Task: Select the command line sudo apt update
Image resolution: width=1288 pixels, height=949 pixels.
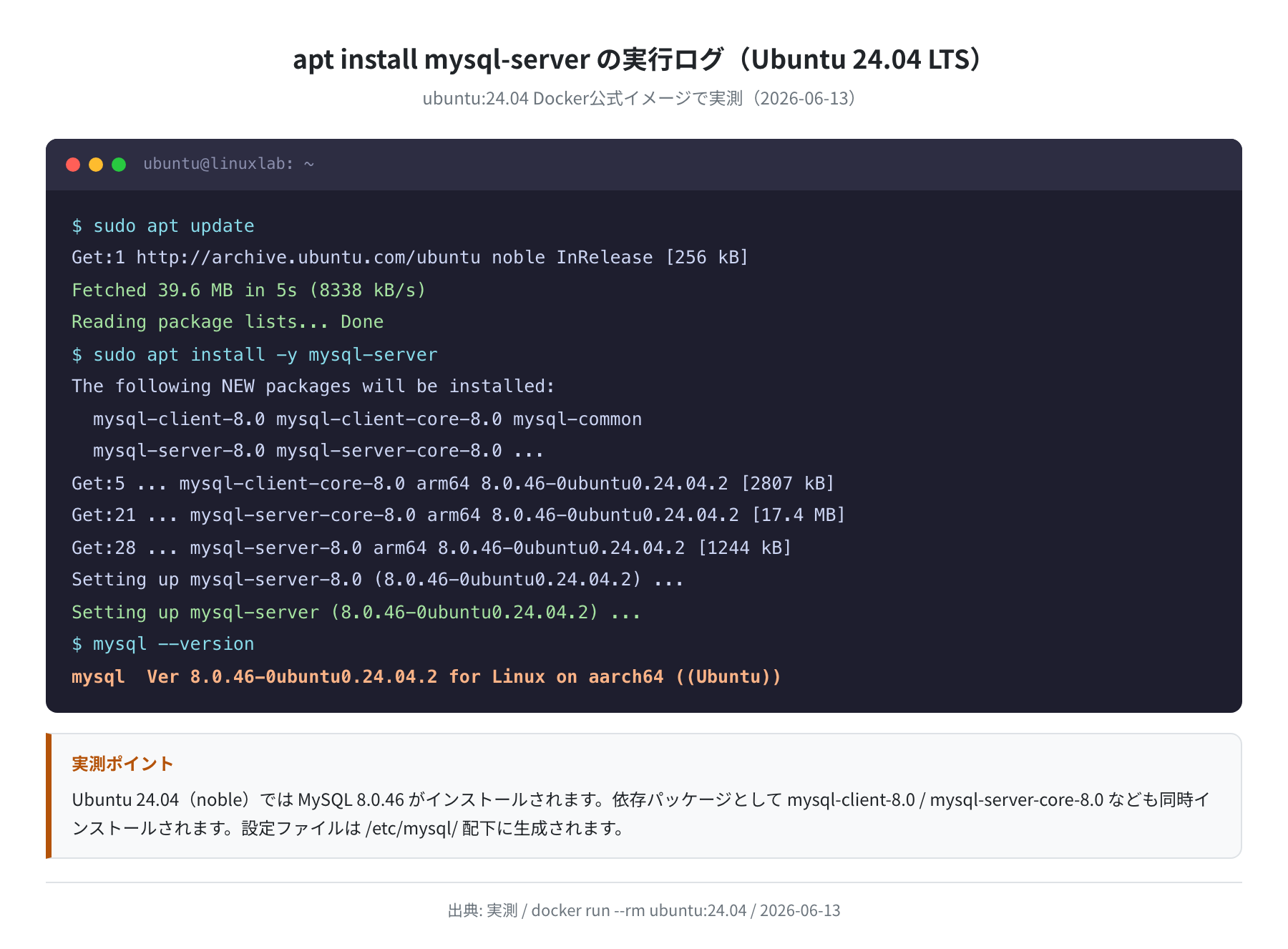Action: coord(163,226)
